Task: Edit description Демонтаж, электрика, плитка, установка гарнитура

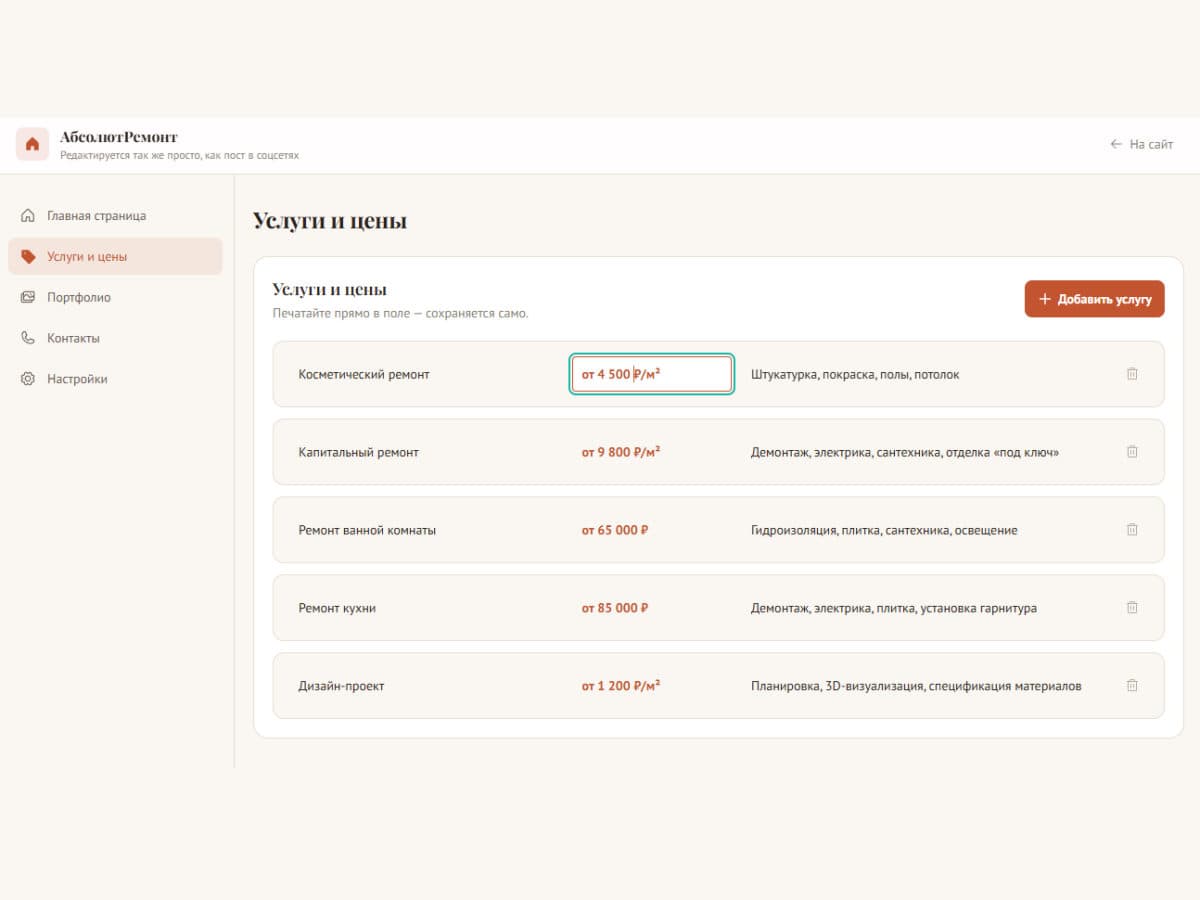Action: 894,608
